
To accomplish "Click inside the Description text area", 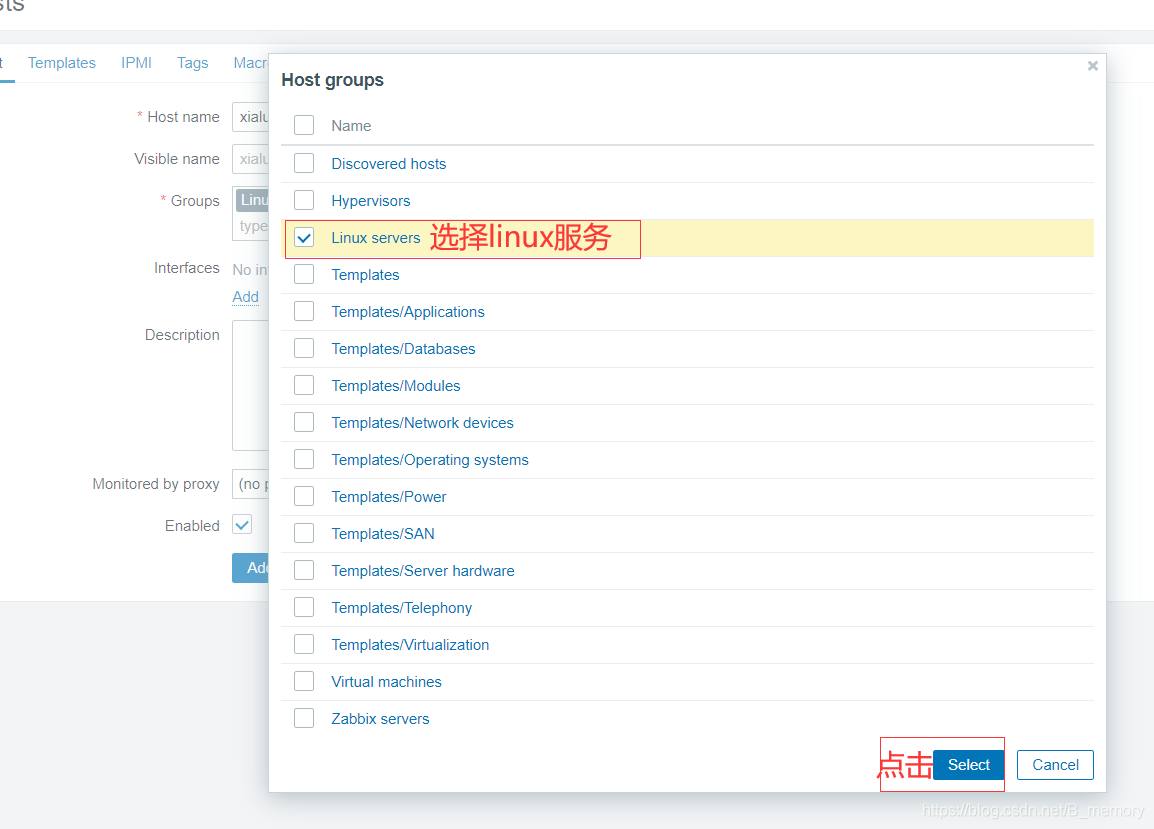I will 250,385.
